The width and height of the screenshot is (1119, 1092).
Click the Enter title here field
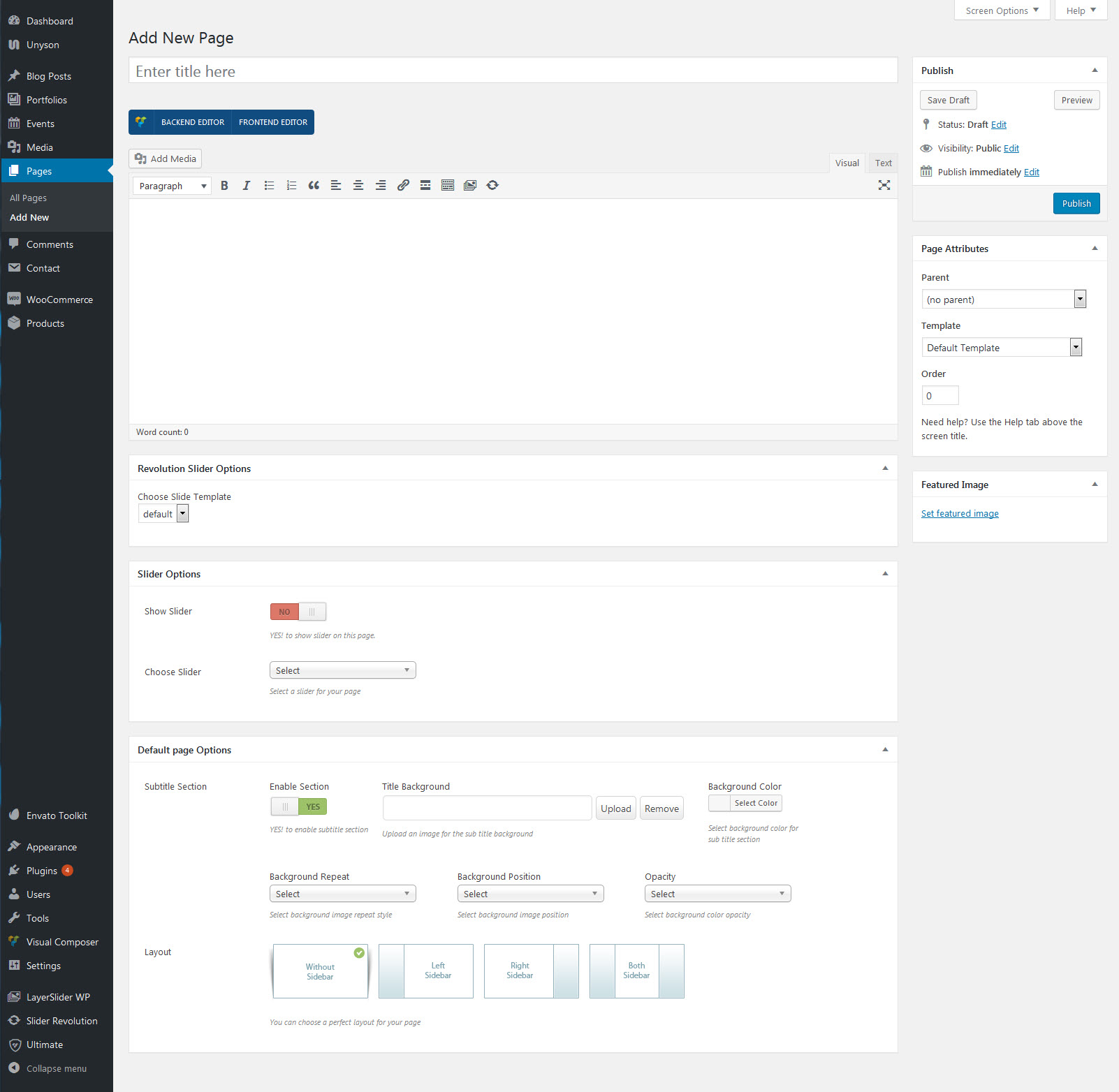click(513, 71)
